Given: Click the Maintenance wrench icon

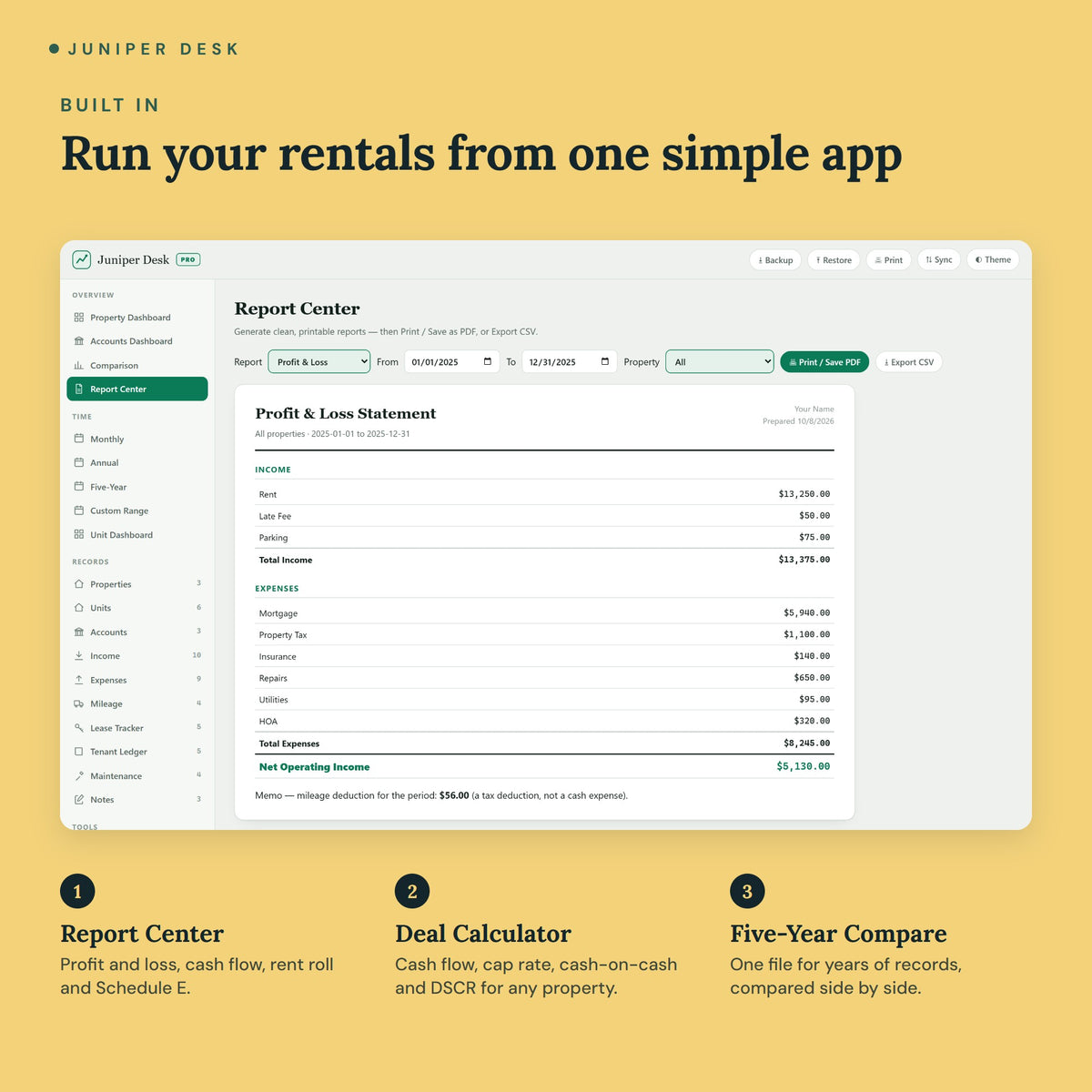Looking at the screenshot, I should (x=79, y=776).
